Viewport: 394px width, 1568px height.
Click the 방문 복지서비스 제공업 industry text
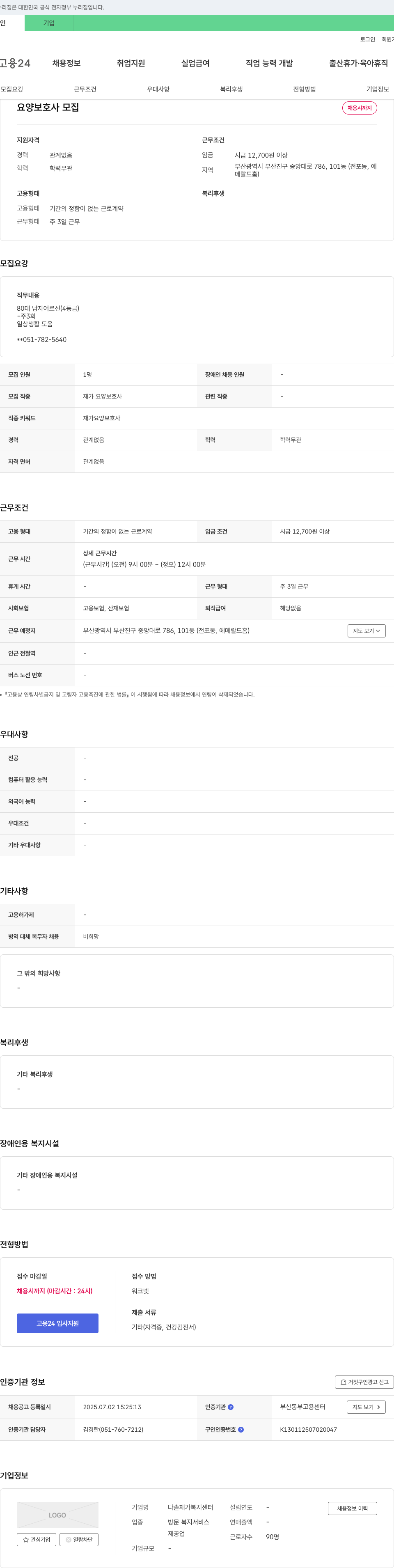click(x=189, y=1528)
